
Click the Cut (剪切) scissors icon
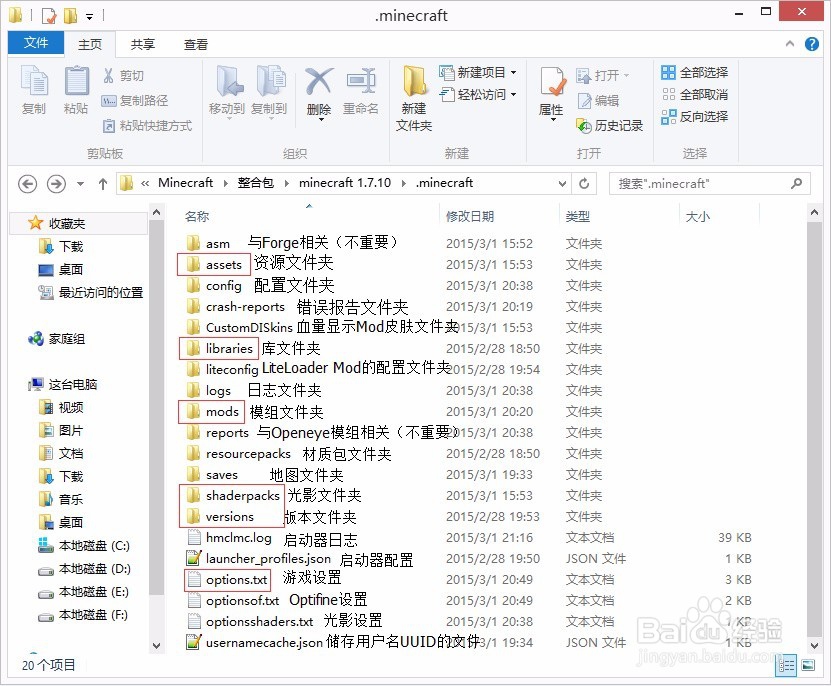click(109, 75)
